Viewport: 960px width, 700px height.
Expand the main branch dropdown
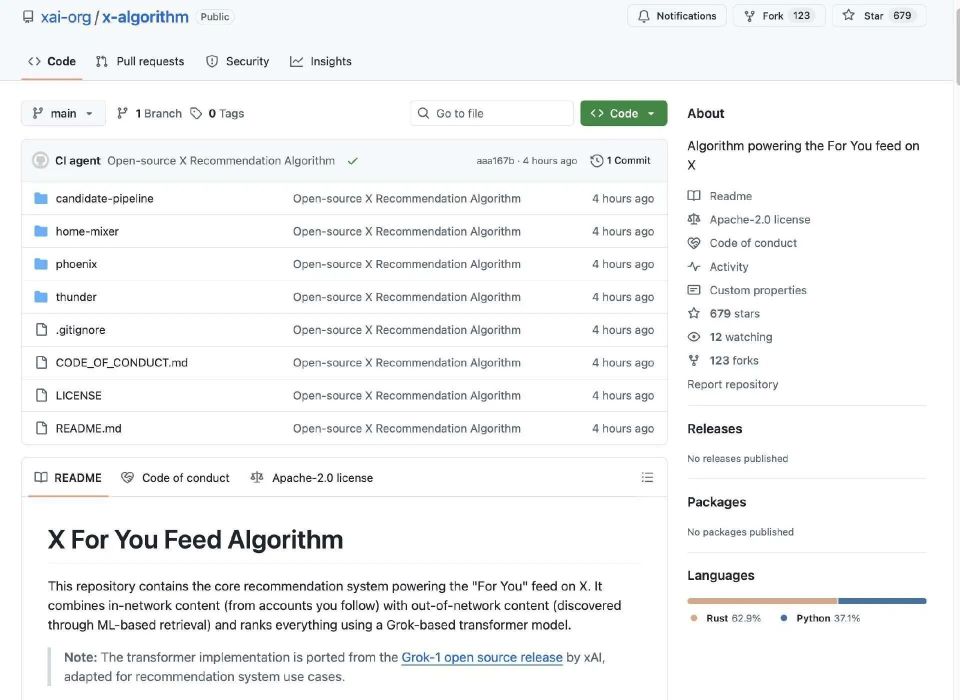pos(63,114)
